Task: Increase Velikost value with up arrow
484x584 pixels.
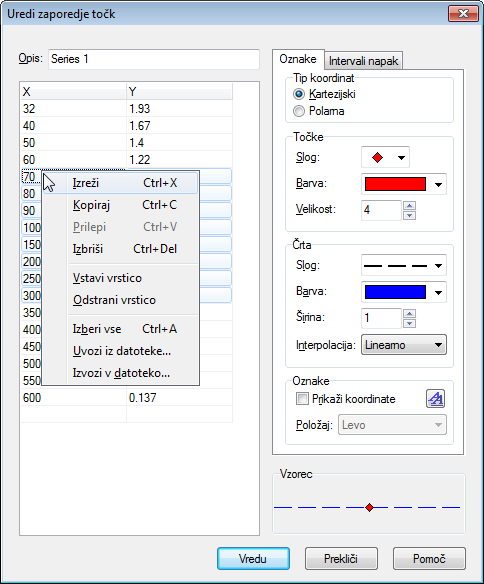Action: tap(410, 206)
